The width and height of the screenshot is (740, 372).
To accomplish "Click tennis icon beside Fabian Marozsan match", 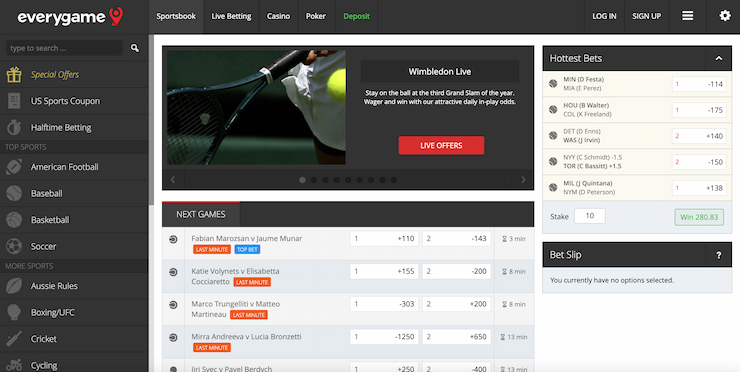I will [x=173, y=239].
